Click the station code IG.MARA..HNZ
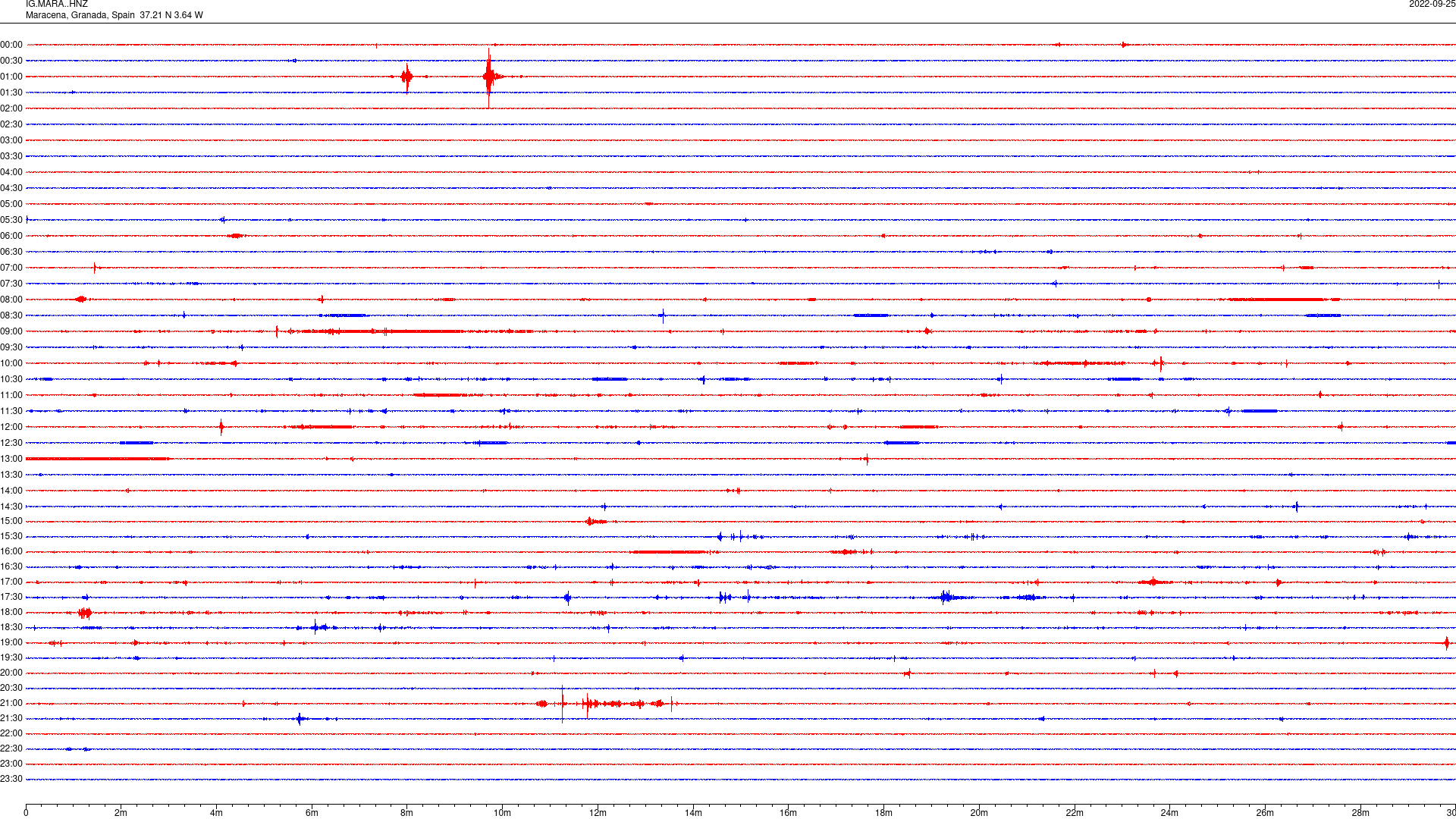Image resolution: width=1456 pixels, height=819 pixels. click(57, 5)
